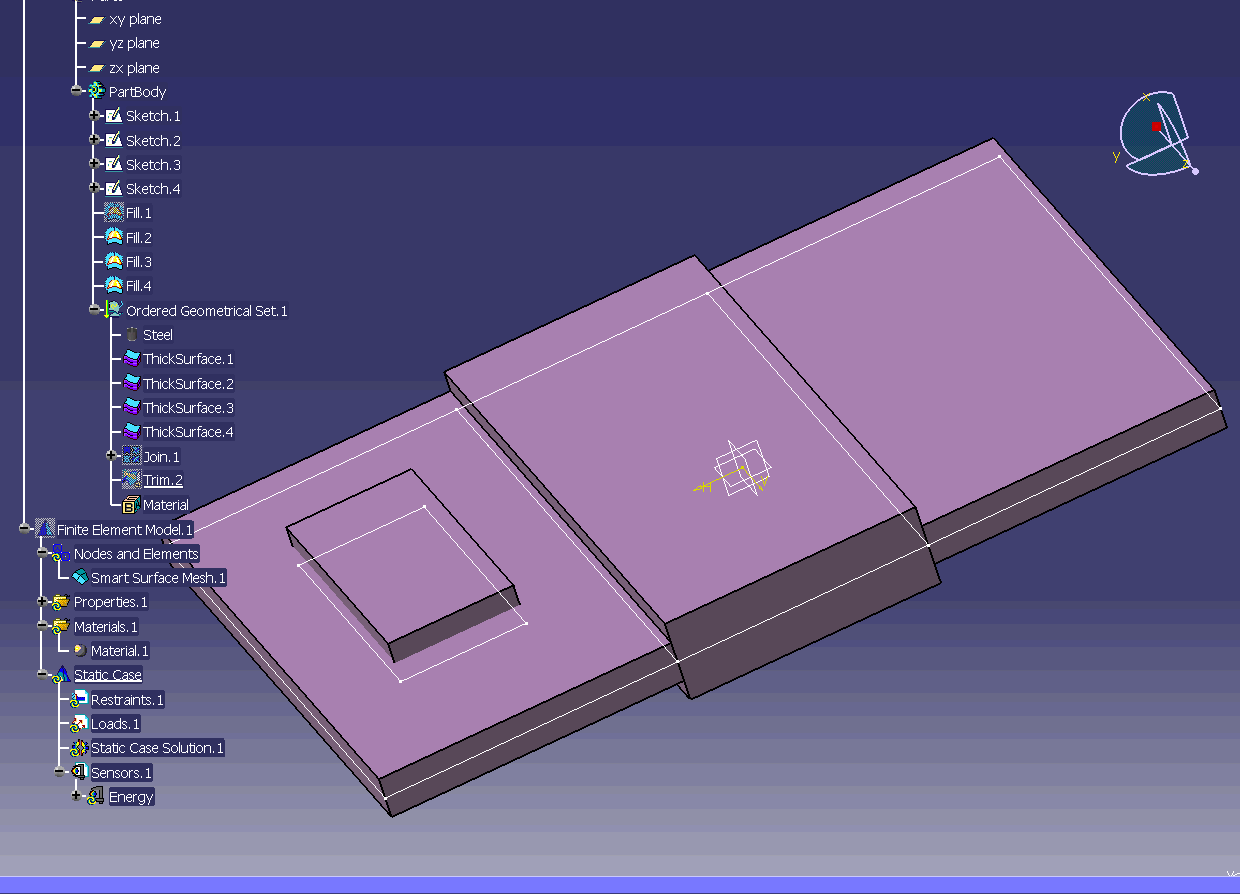Click the Fill.2 surface icon
1240x894 pixels.
pyautogui.click(x=114, y=237)
